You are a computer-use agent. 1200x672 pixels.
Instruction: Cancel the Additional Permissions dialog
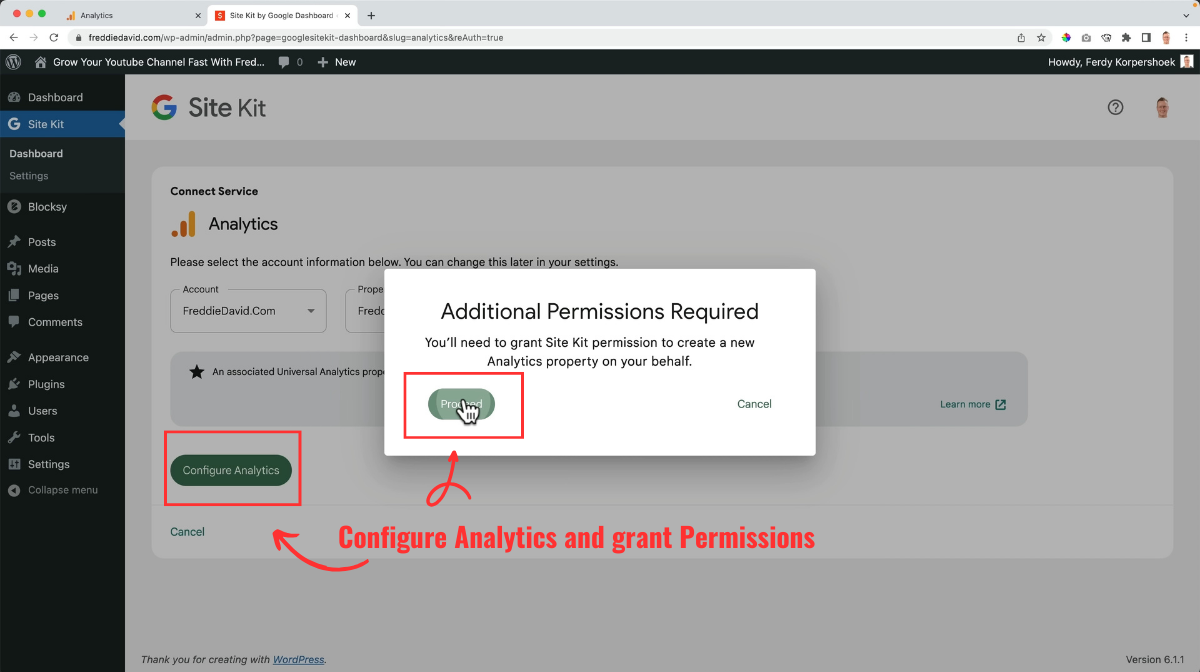(x=754, y=404)
